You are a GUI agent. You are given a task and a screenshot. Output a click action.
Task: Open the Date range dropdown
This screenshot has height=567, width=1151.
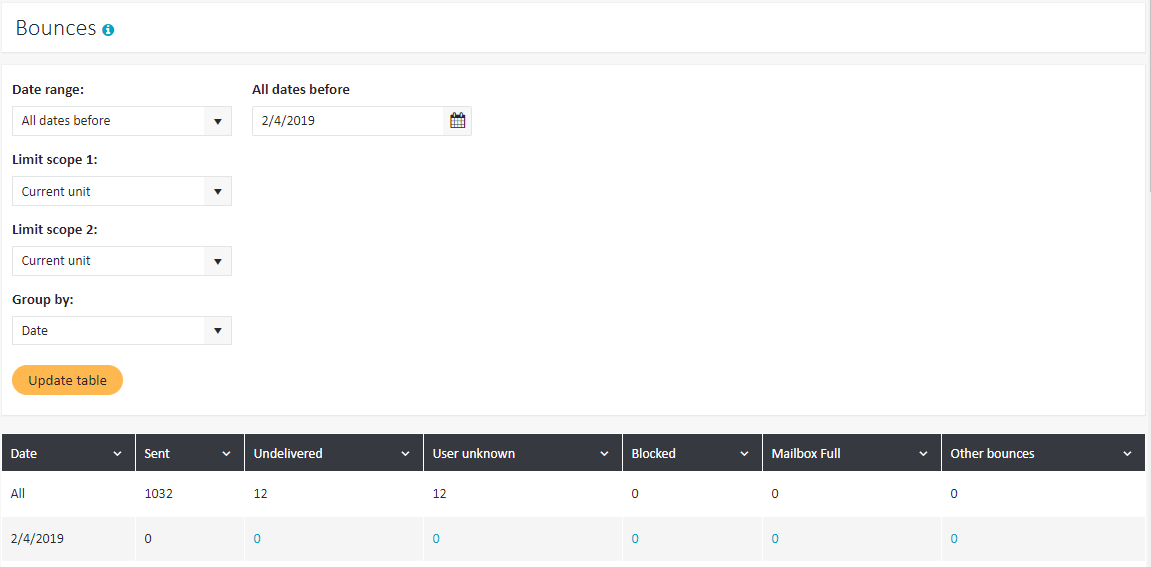[122, 121]
